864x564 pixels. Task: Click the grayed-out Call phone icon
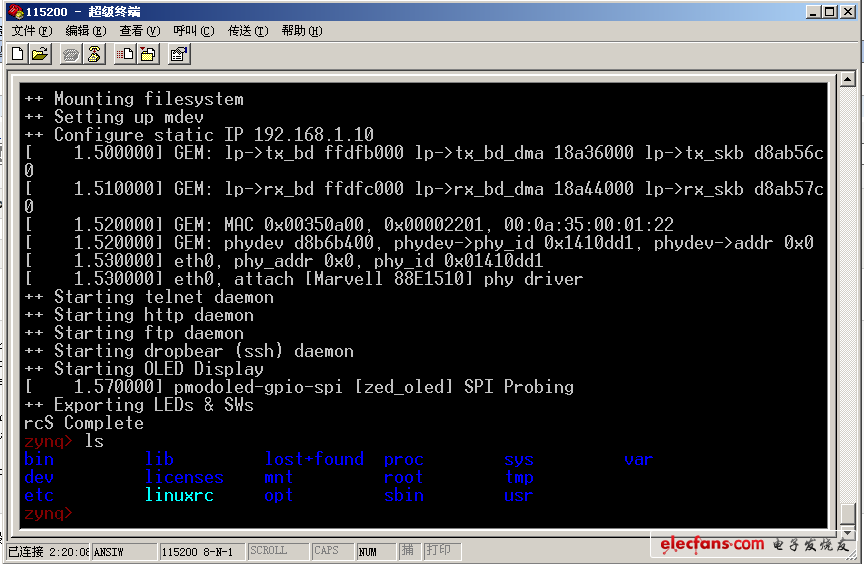point(71,54)
